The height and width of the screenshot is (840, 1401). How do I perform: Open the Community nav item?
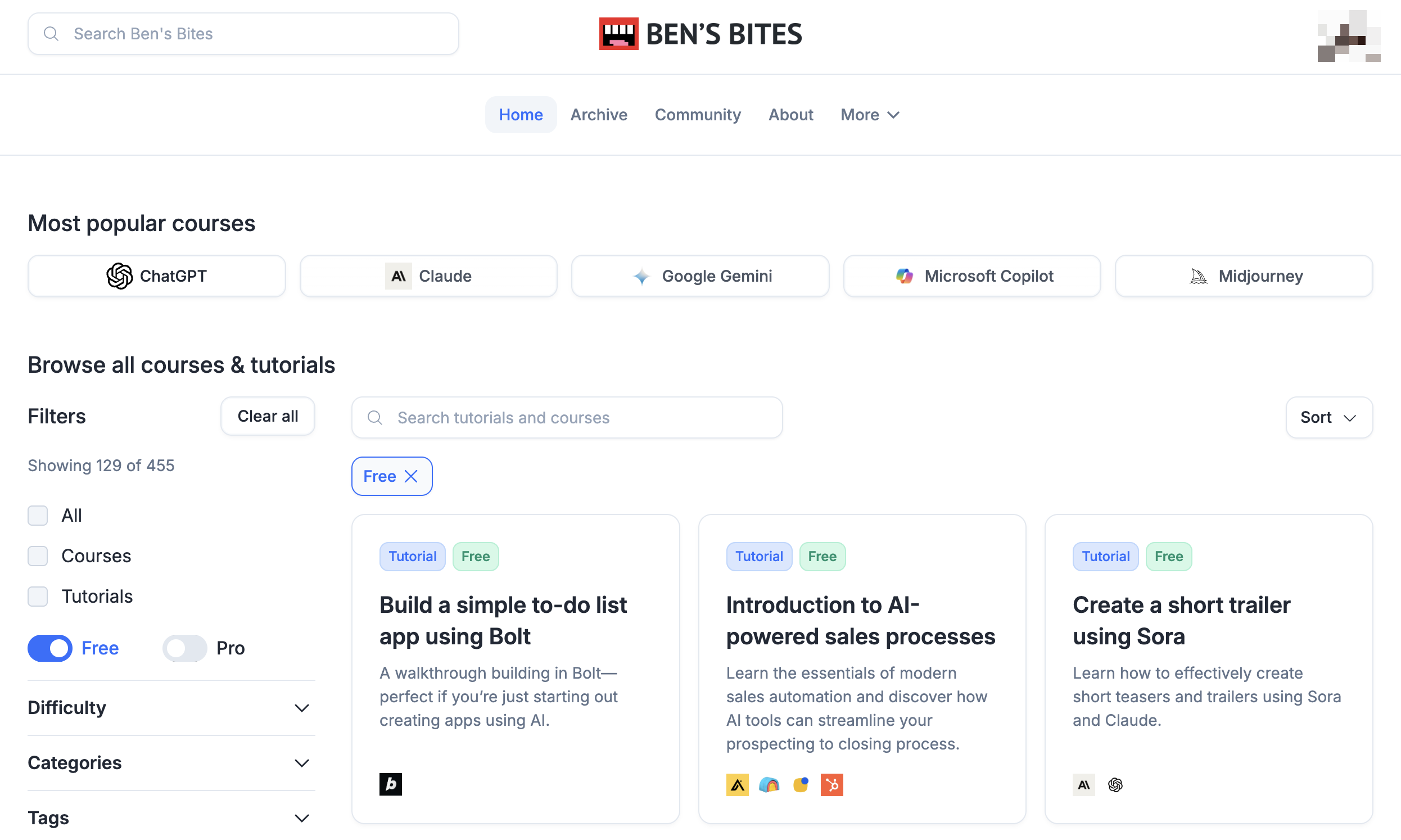tap(698, 115)
